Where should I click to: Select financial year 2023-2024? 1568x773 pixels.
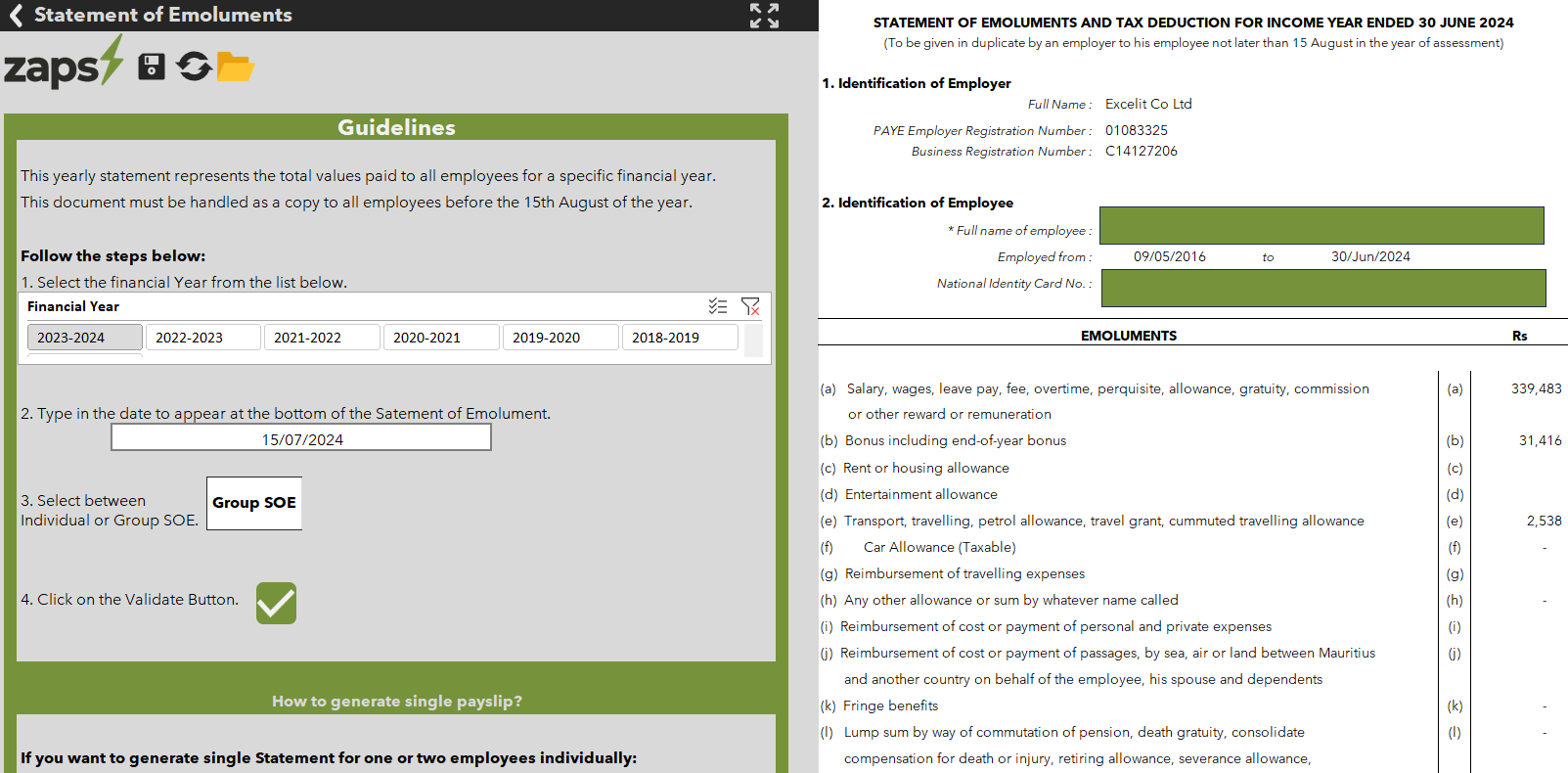coord(85,338)
